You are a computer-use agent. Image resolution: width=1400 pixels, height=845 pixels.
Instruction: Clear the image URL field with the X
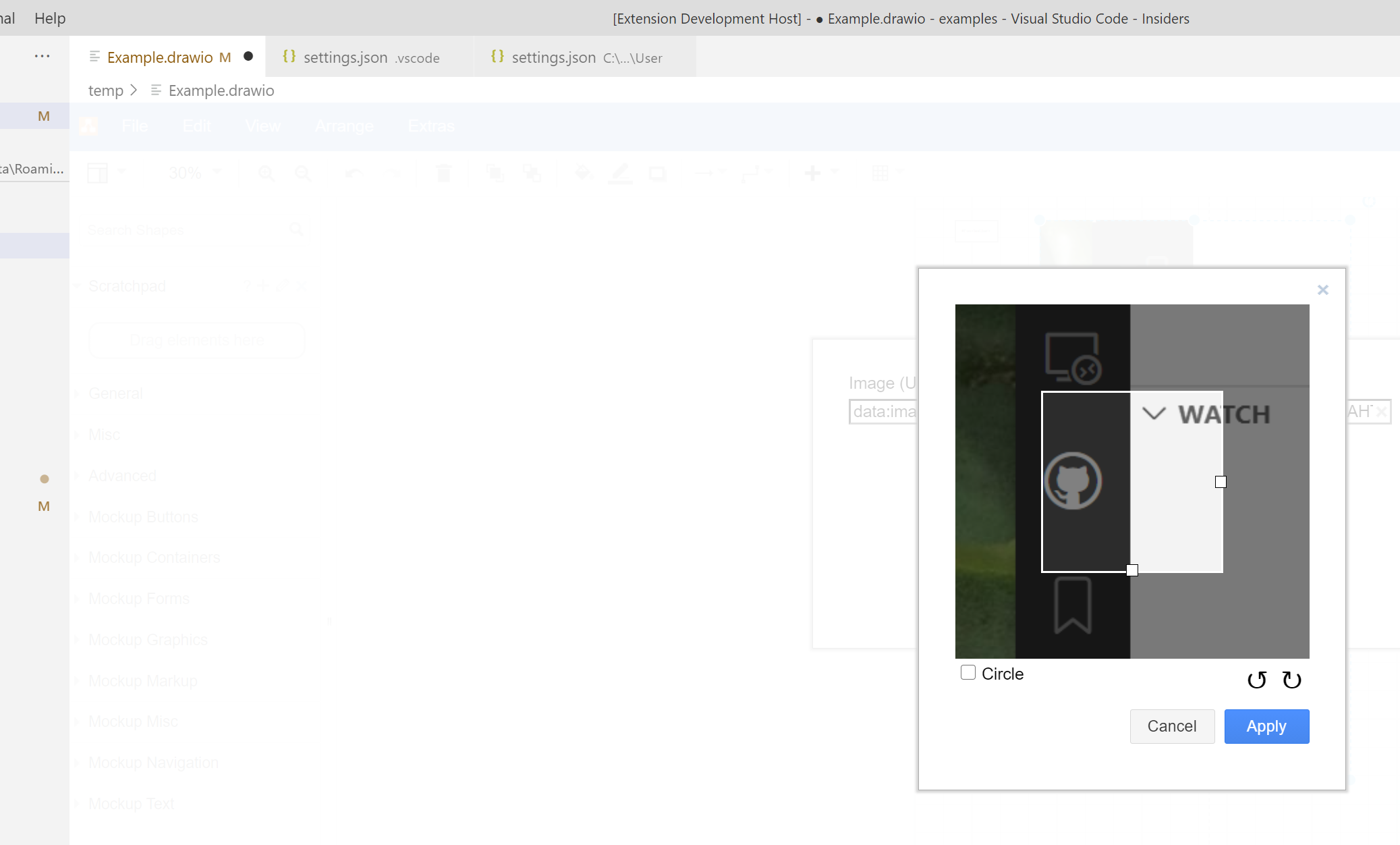pyautogui.click(x=1381, y=412)
